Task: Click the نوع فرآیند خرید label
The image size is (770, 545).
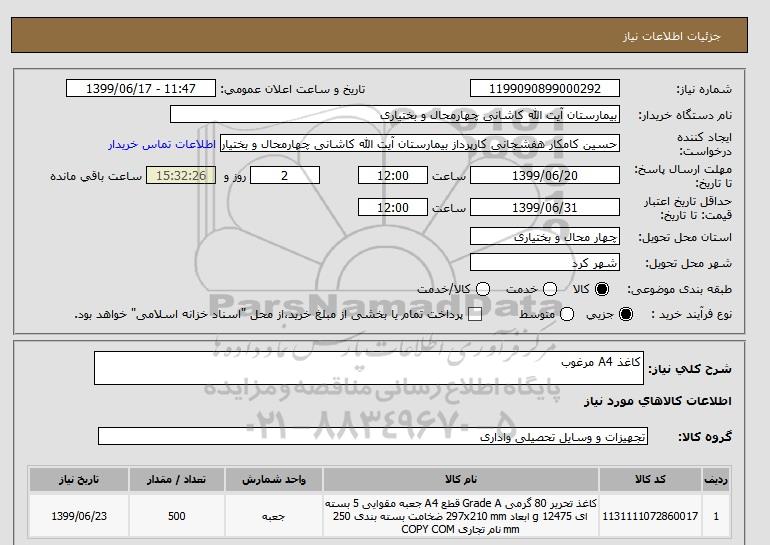Action: pyautogui.click(x=691, y=314)
